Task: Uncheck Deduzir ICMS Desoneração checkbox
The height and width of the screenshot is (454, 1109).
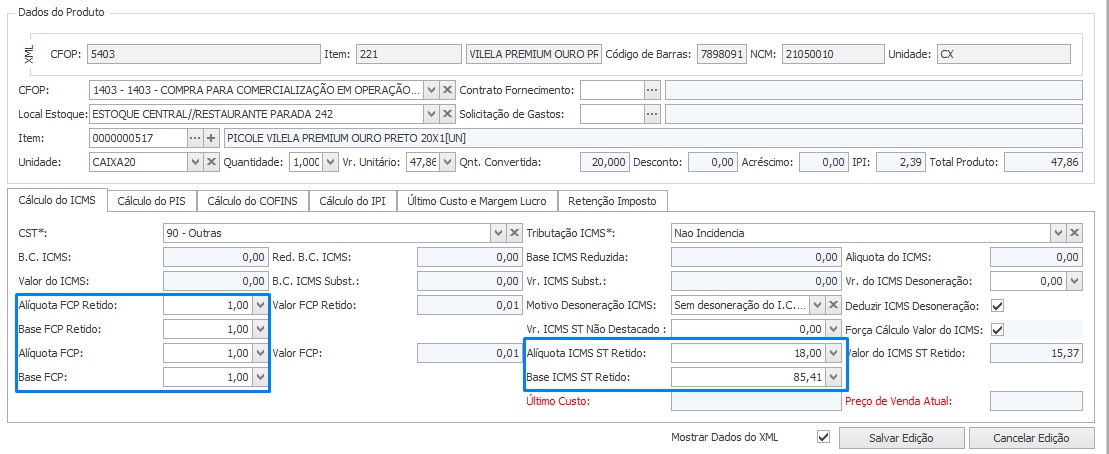Action: coord(996,305)
